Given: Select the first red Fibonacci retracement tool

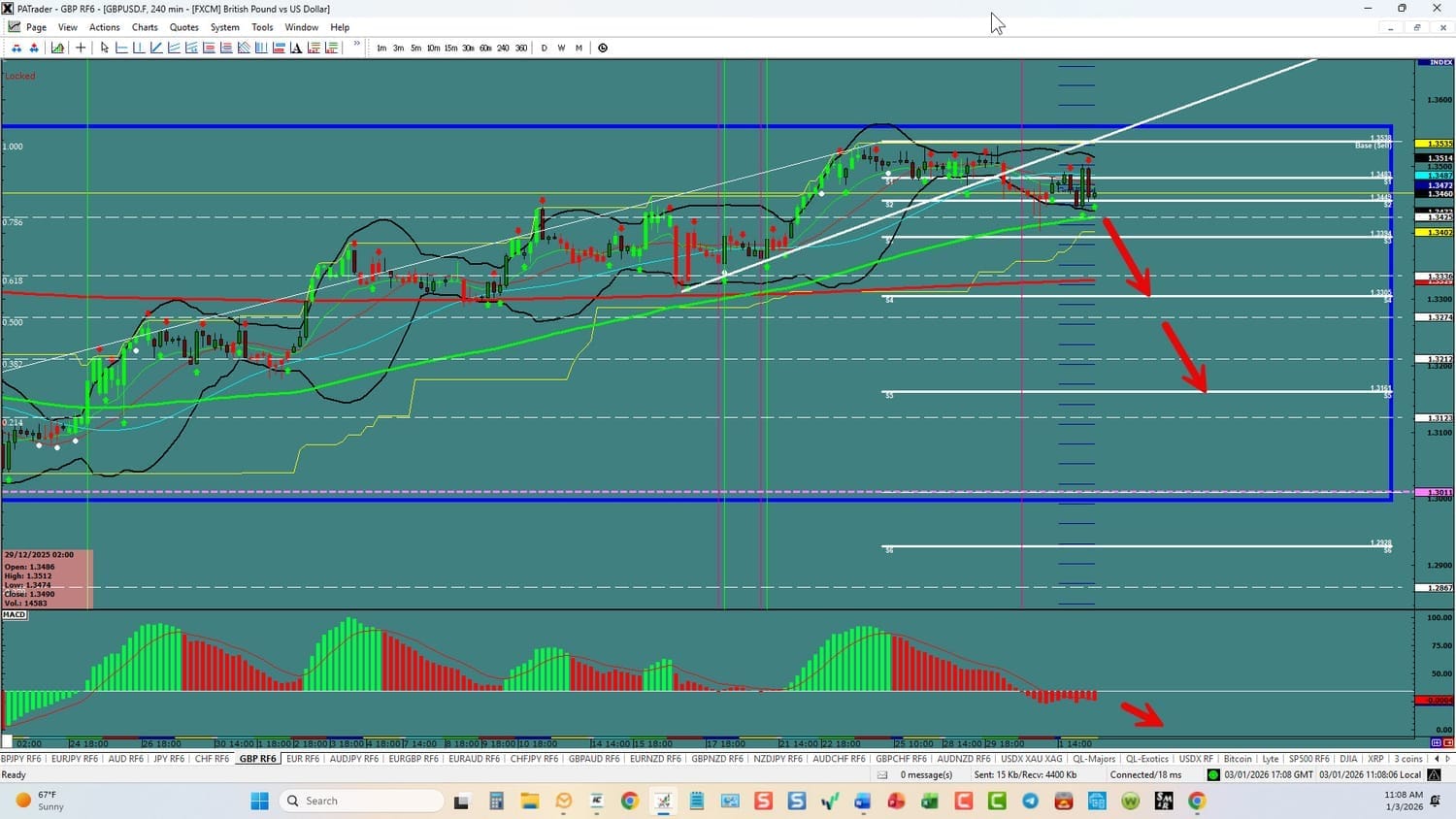Looking at the screenshot, I should (209, 48).
